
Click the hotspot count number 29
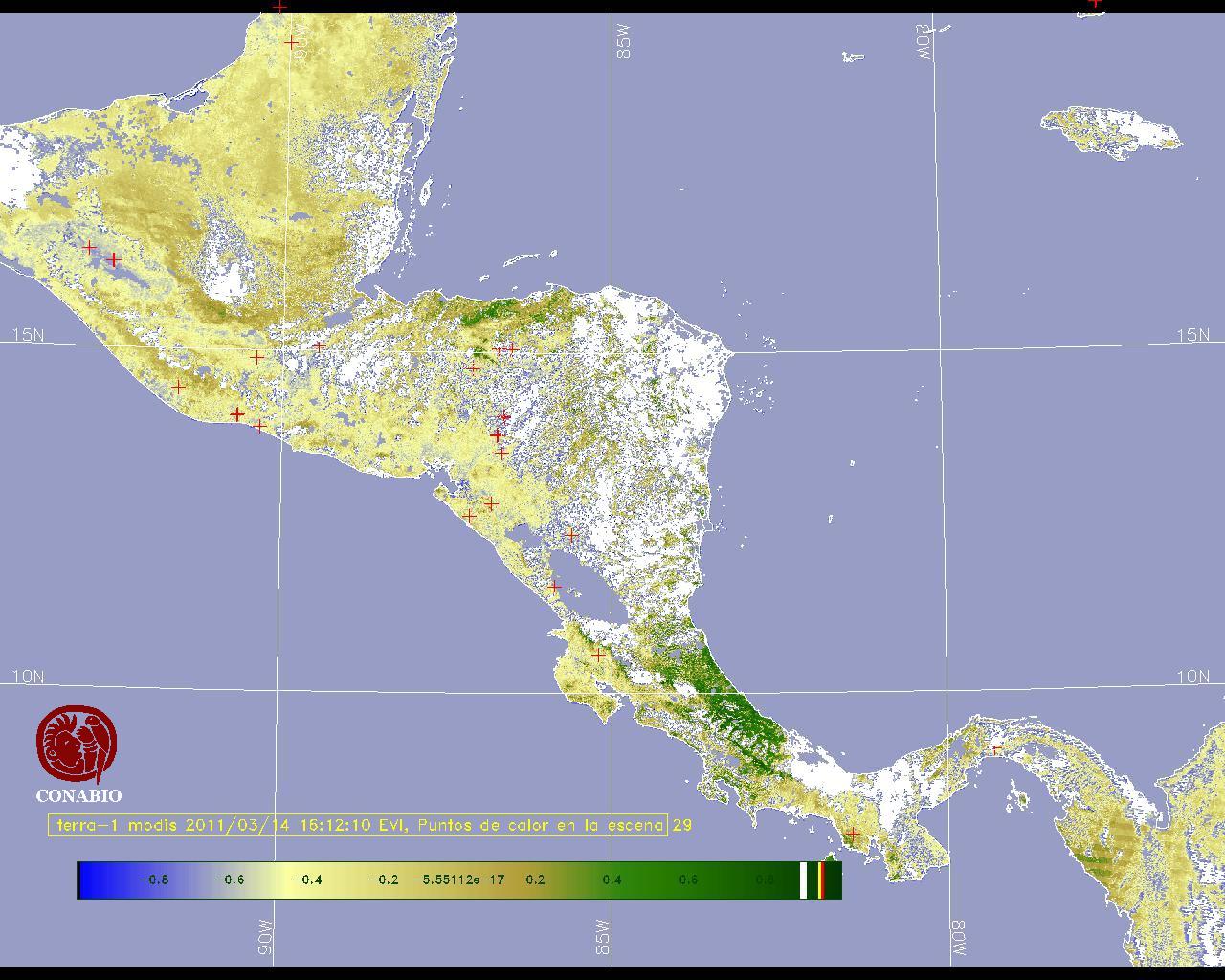[681, 825]
